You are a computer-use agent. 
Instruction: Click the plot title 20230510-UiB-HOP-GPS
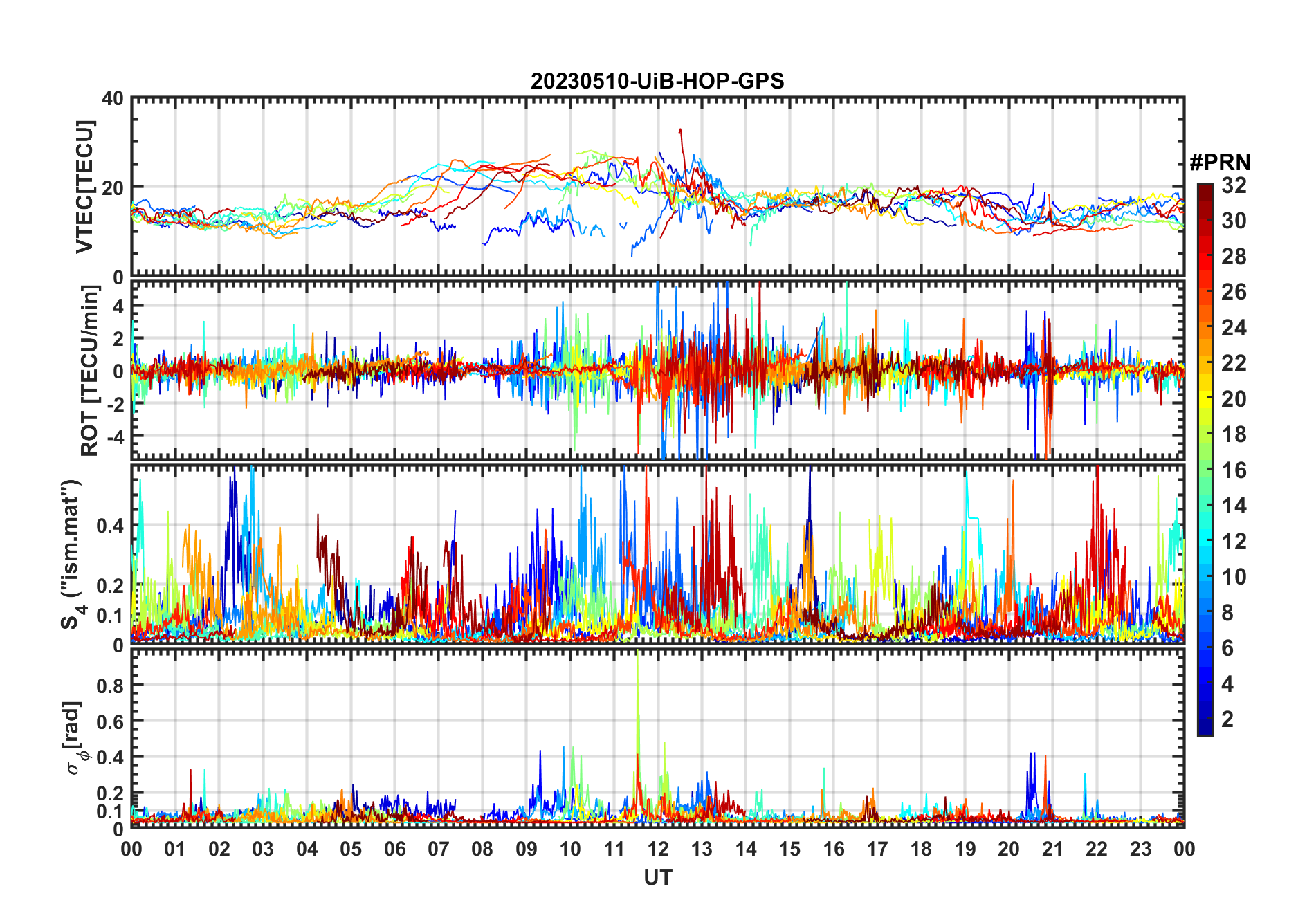pos(657,82)
